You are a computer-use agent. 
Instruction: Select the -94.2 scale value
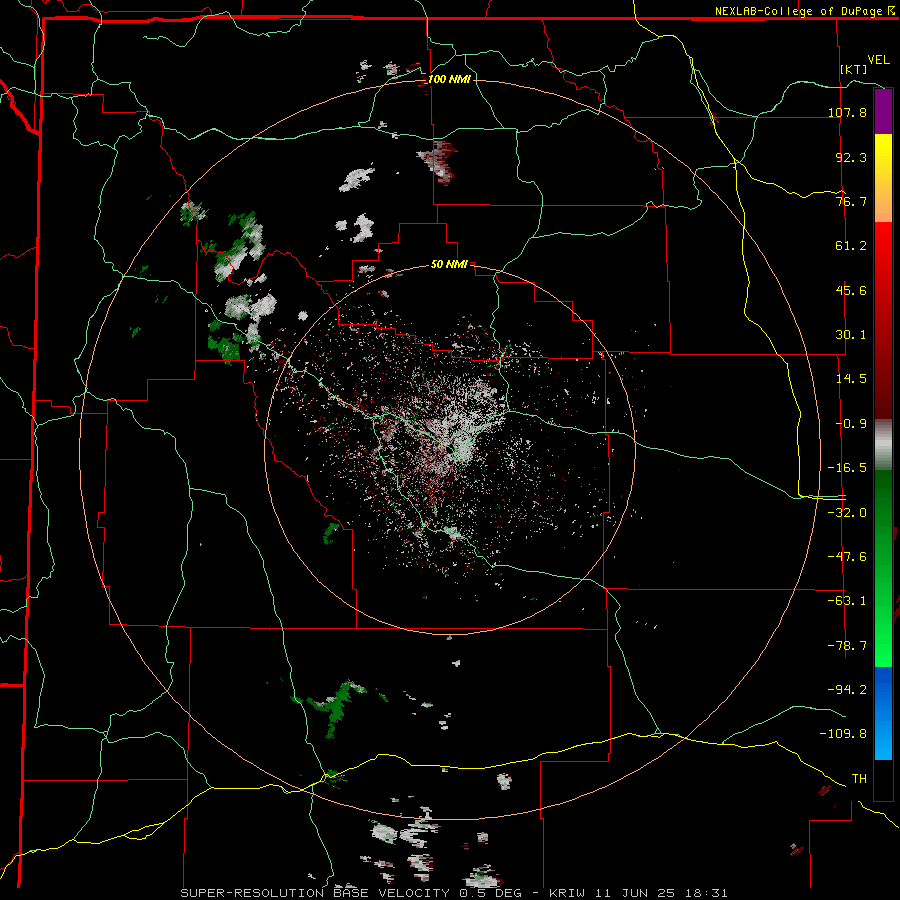(x=847, y=690)
